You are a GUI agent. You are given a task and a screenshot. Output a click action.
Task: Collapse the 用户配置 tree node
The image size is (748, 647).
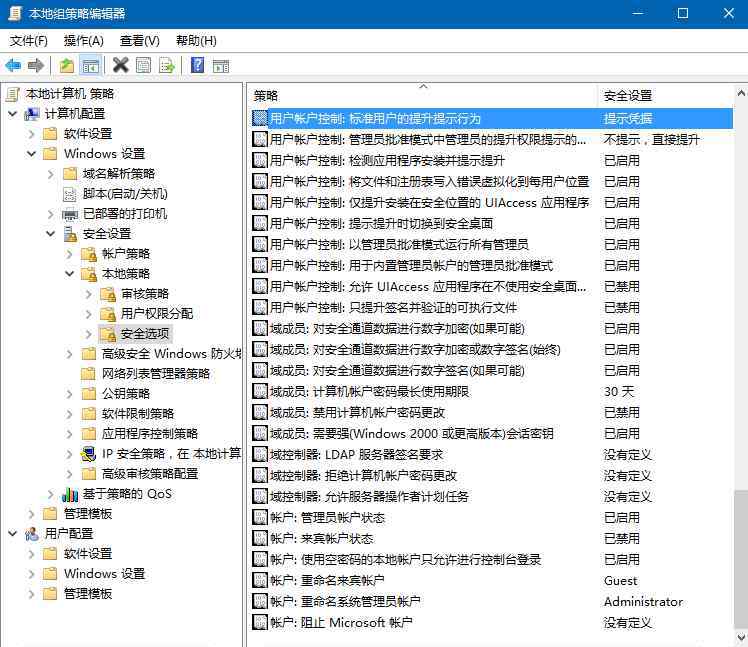(x=13, y=534)
